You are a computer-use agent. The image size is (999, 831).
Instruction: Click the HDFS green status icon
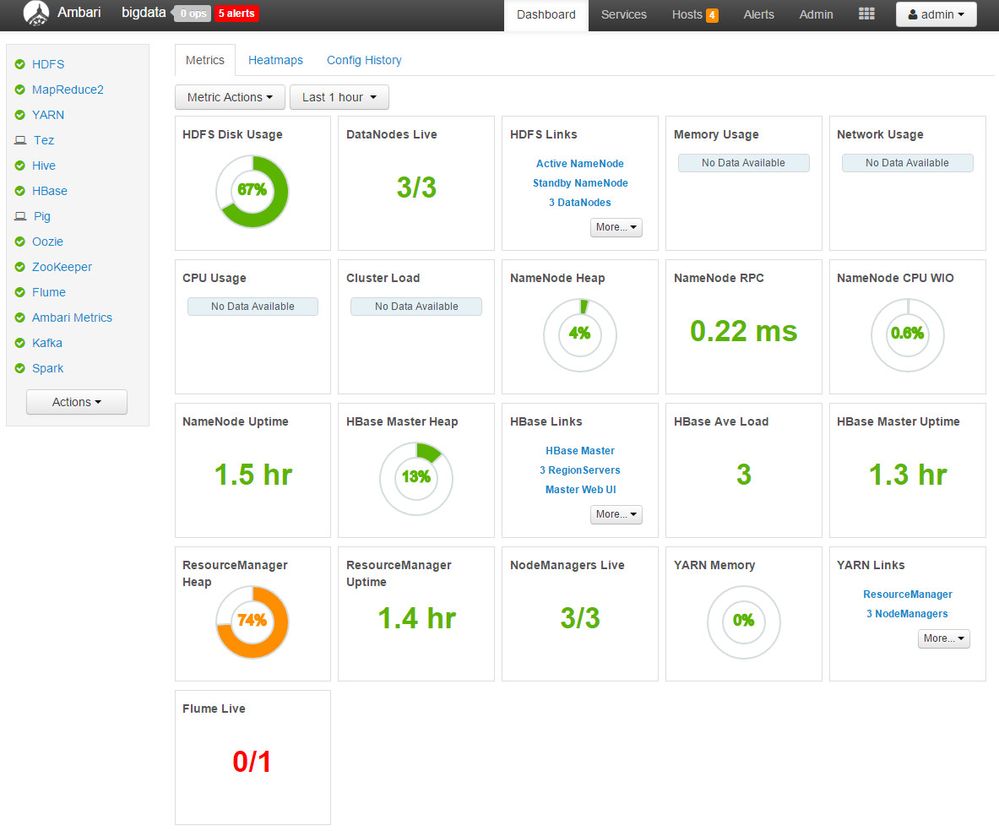pos(20,64)
